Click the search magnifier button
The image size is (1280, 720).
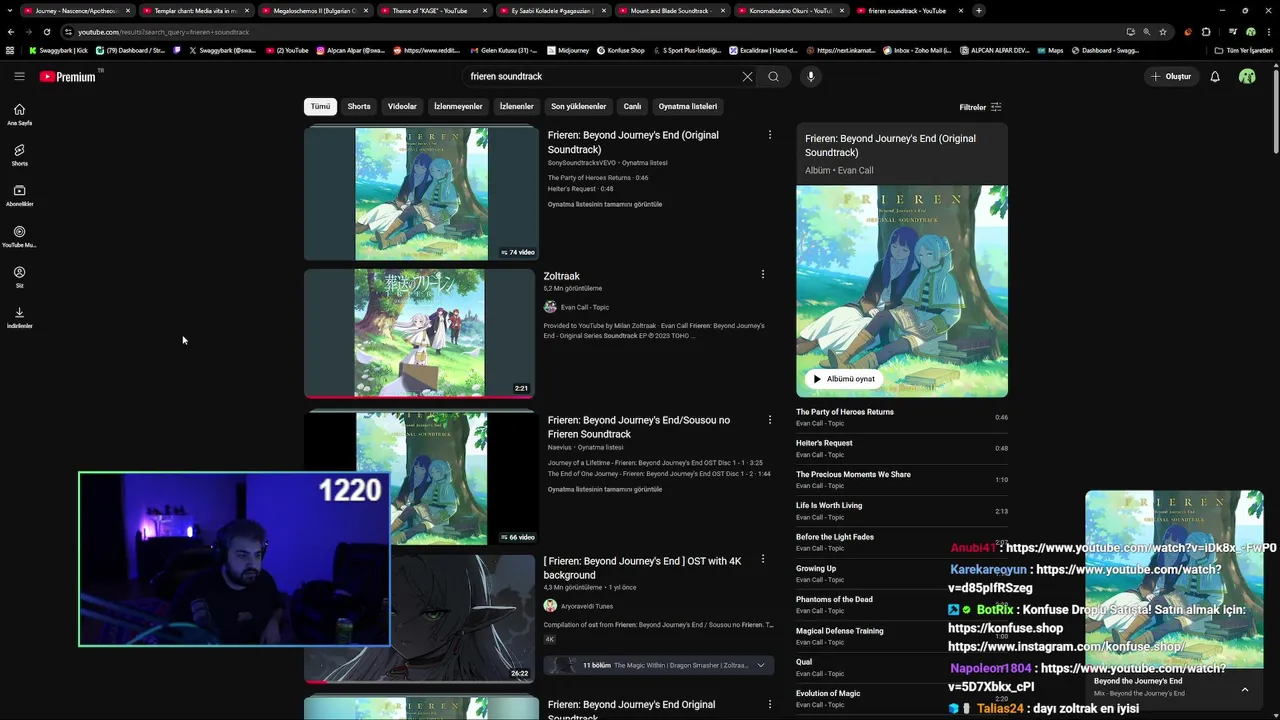tap(773, 76)
